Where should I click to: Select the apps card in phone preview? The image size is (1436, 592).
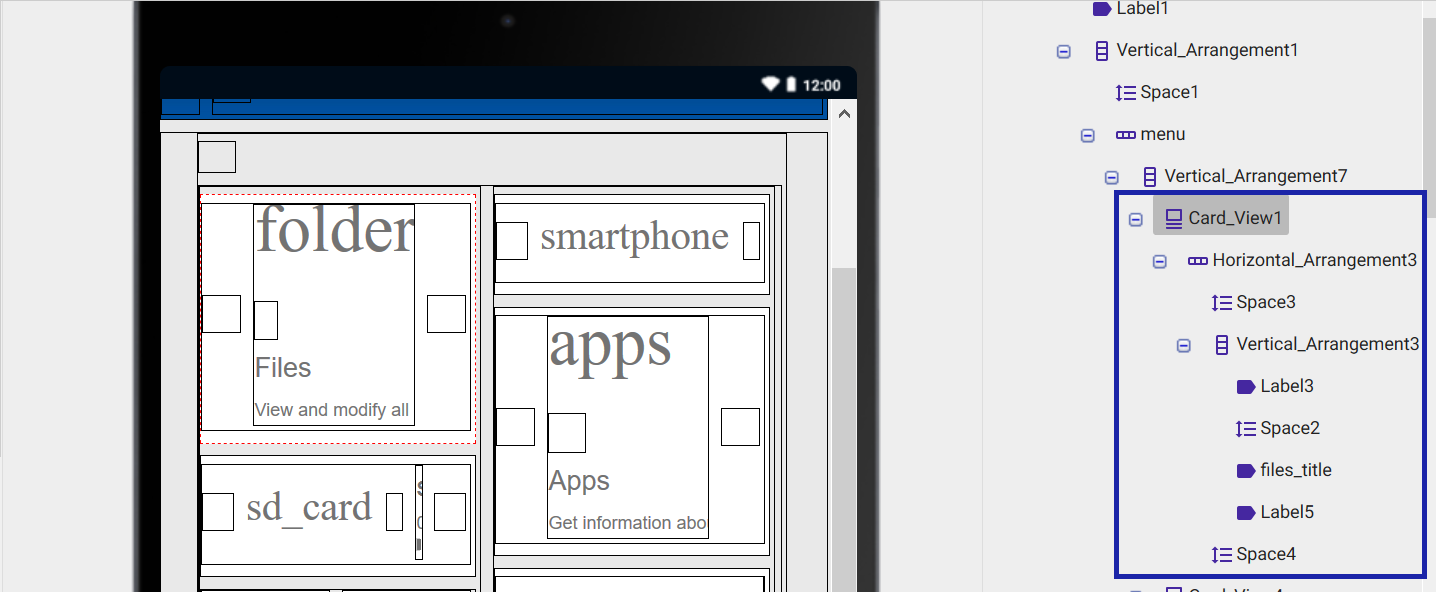pyautogui.click(x=630, y=428)
